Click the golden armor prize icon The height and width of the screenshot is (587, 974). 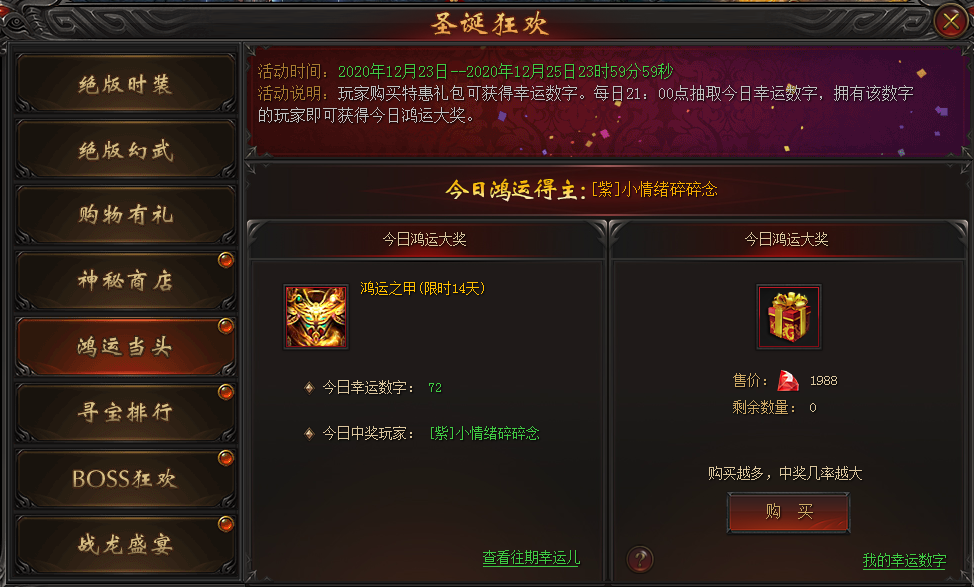coord(316,317)
